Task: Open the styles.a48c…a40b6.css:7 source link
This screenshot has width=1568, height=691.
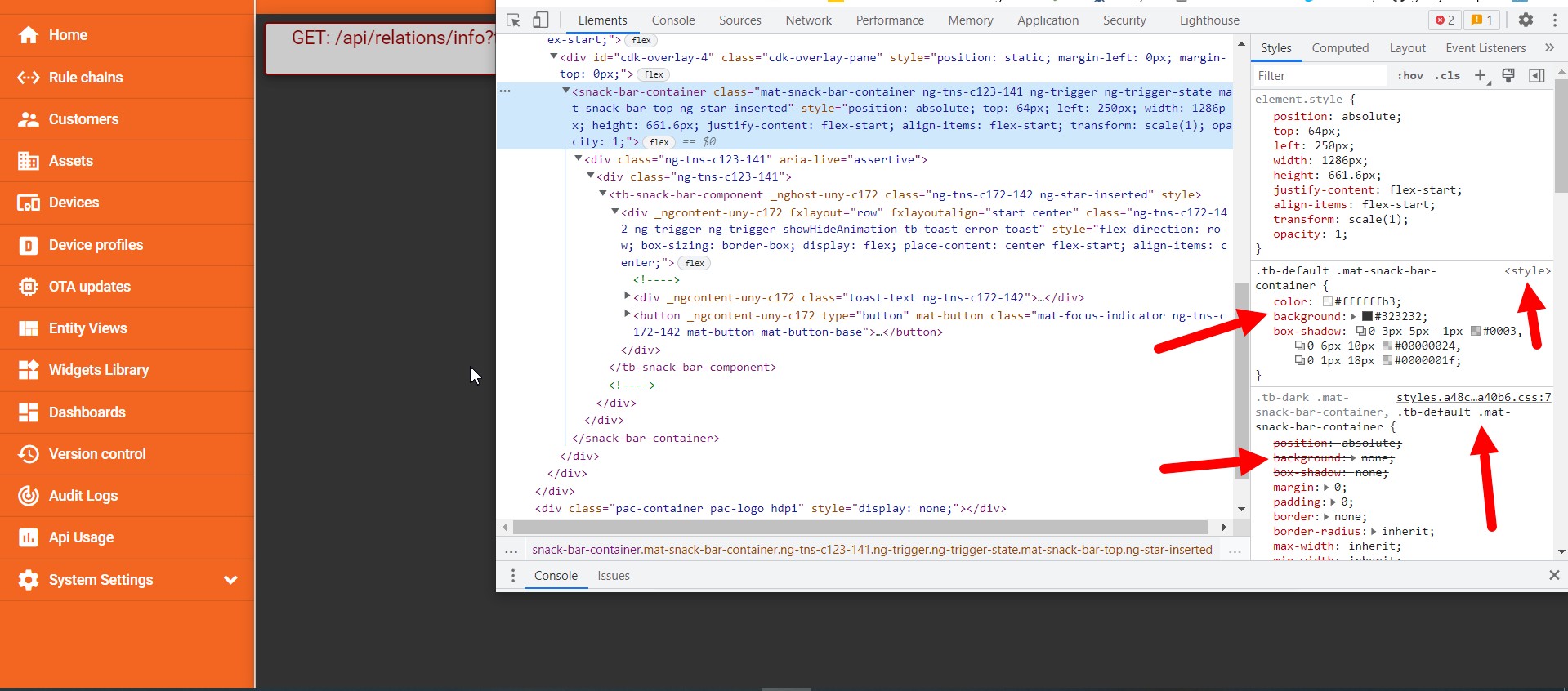Action: [1473, 398]
